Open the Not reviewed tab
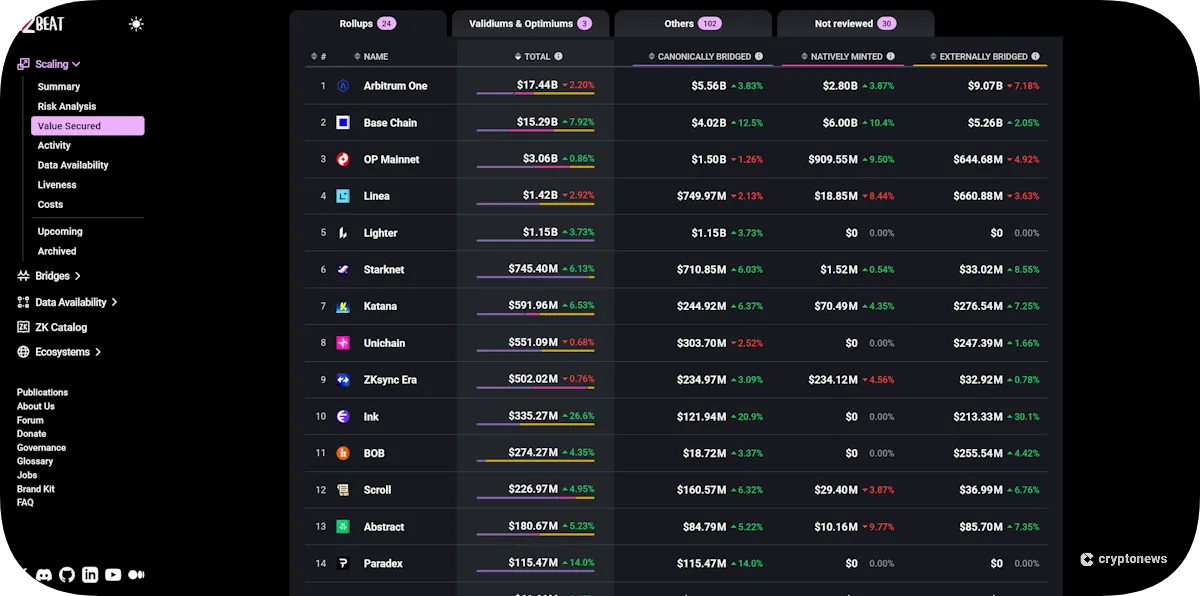Viewport: 1200px width, 596px height. tap(855, 24)
